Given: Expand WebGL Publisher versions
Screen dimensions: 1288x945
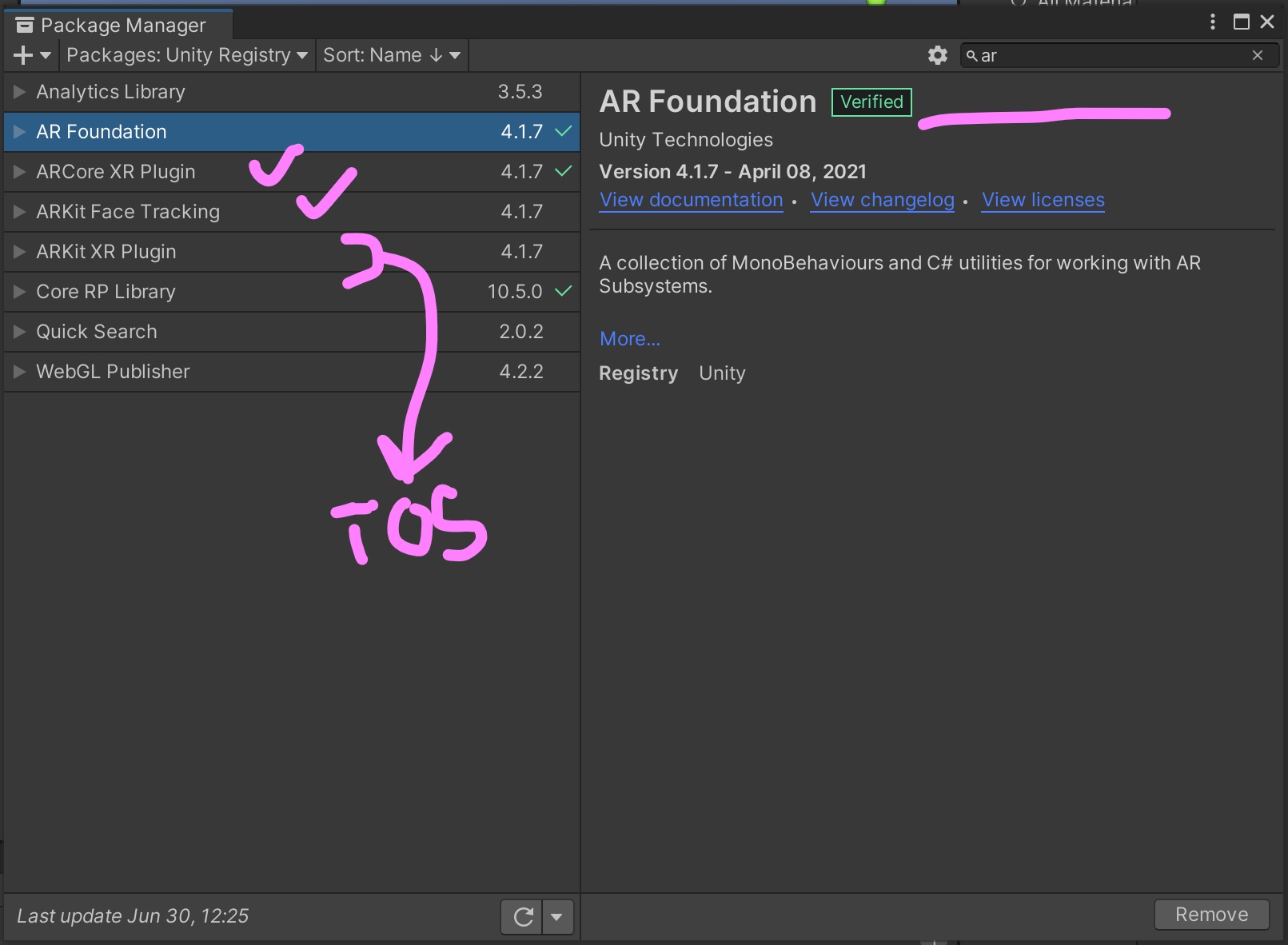Looking at the screenshot, I should tap(20, 372).
